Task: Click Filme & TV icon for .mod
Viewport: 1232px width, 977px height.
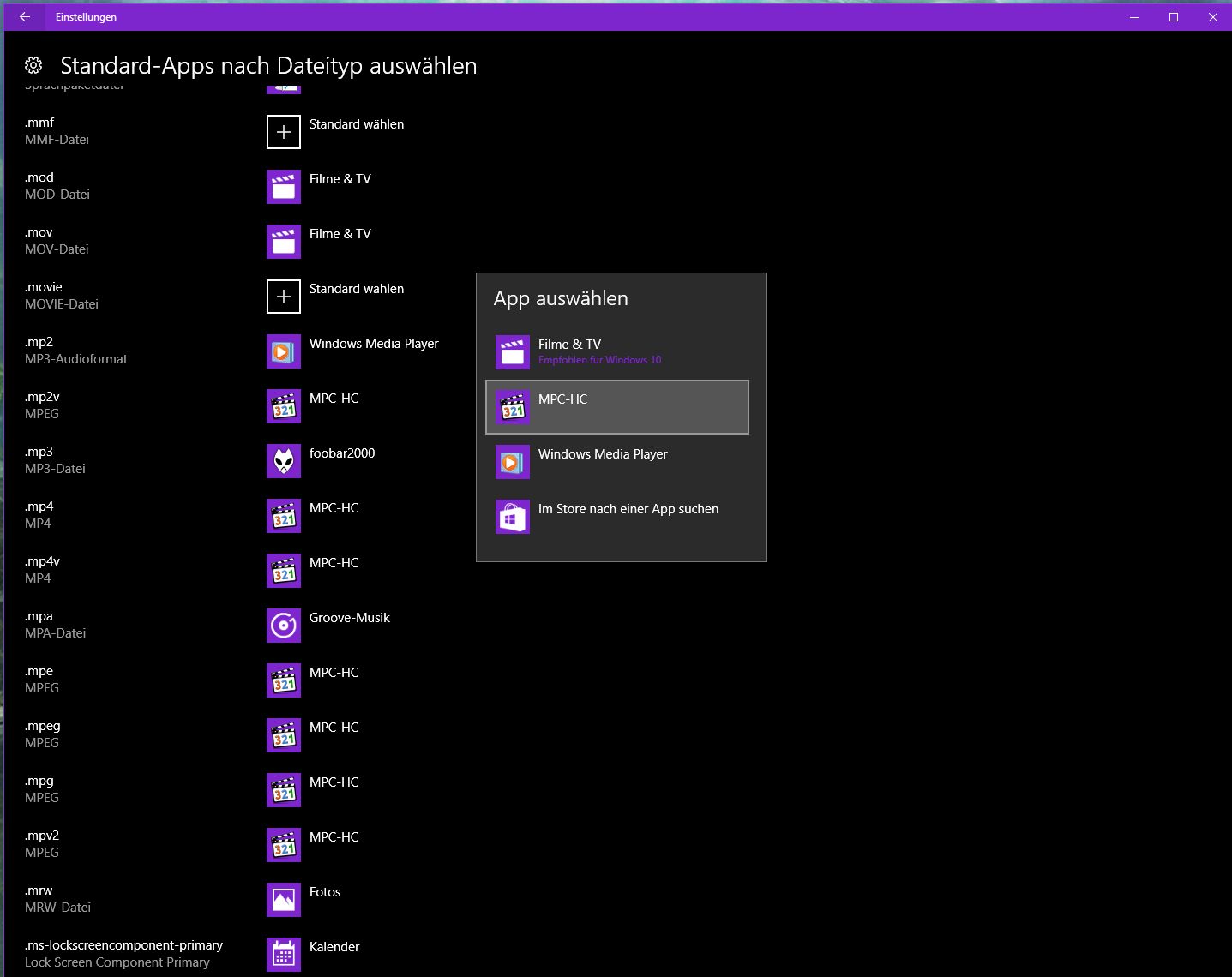Action: point(284,187)
